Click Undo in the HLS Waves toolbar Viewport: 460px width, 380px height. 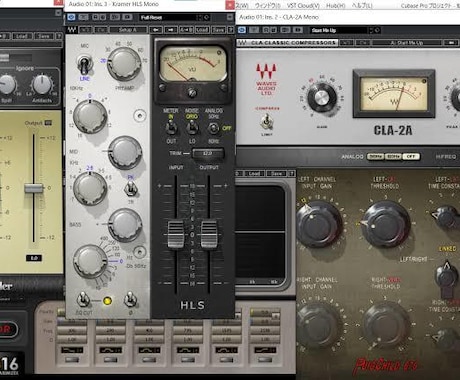(x=86, y=30)
